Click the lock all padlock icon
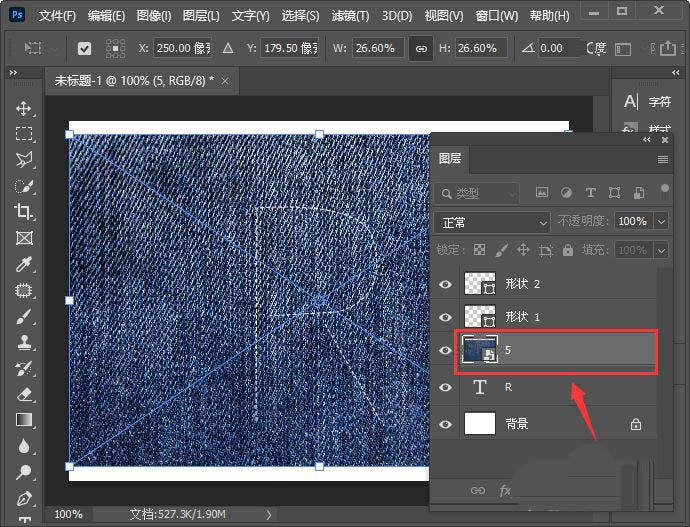The width and height of the screenshot is (690, 527). tap(568, 250)
